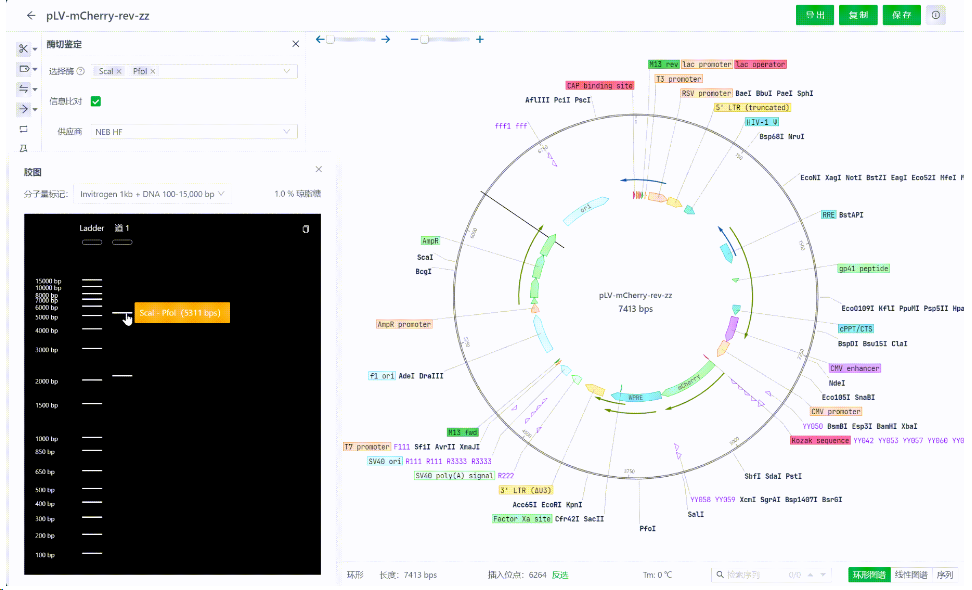Image resolution: width=972 pixels, height=590 pixels.
Task: Select the mCherry feature arrow on map
Action: click(689, 381)
